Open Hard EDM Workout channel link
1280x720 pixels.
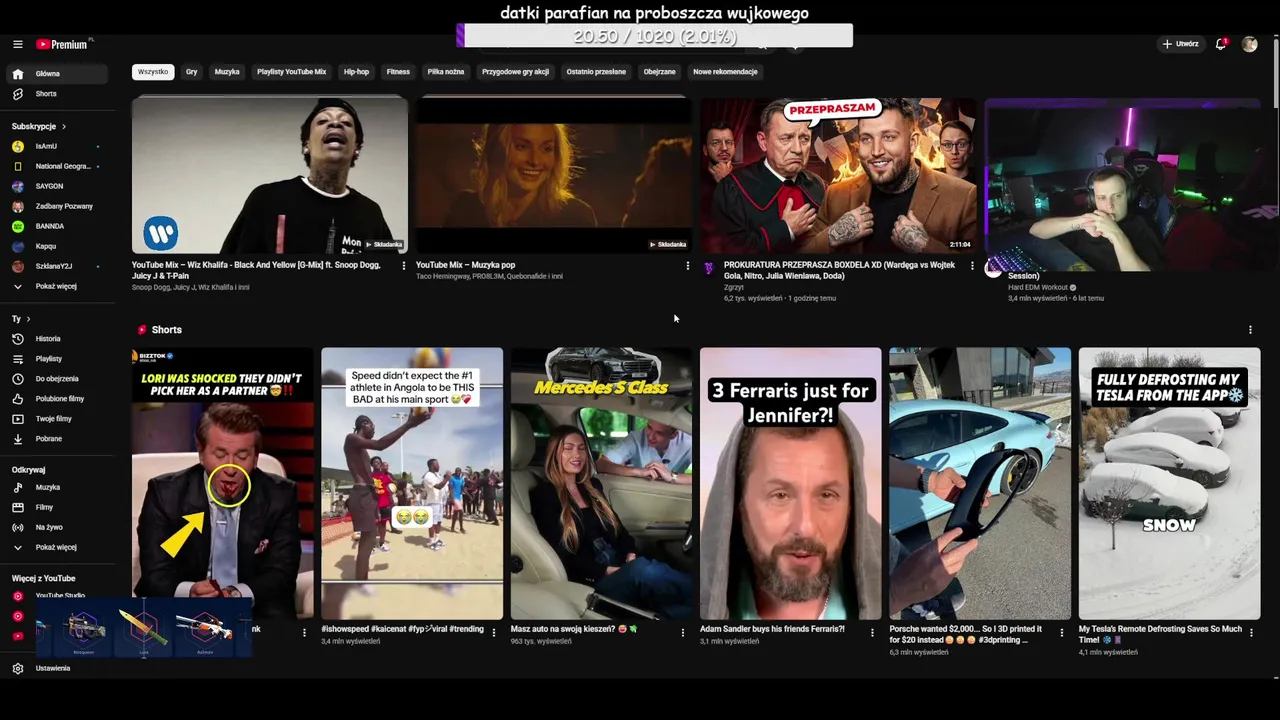pyautogui.click(x=1038, y=287)
